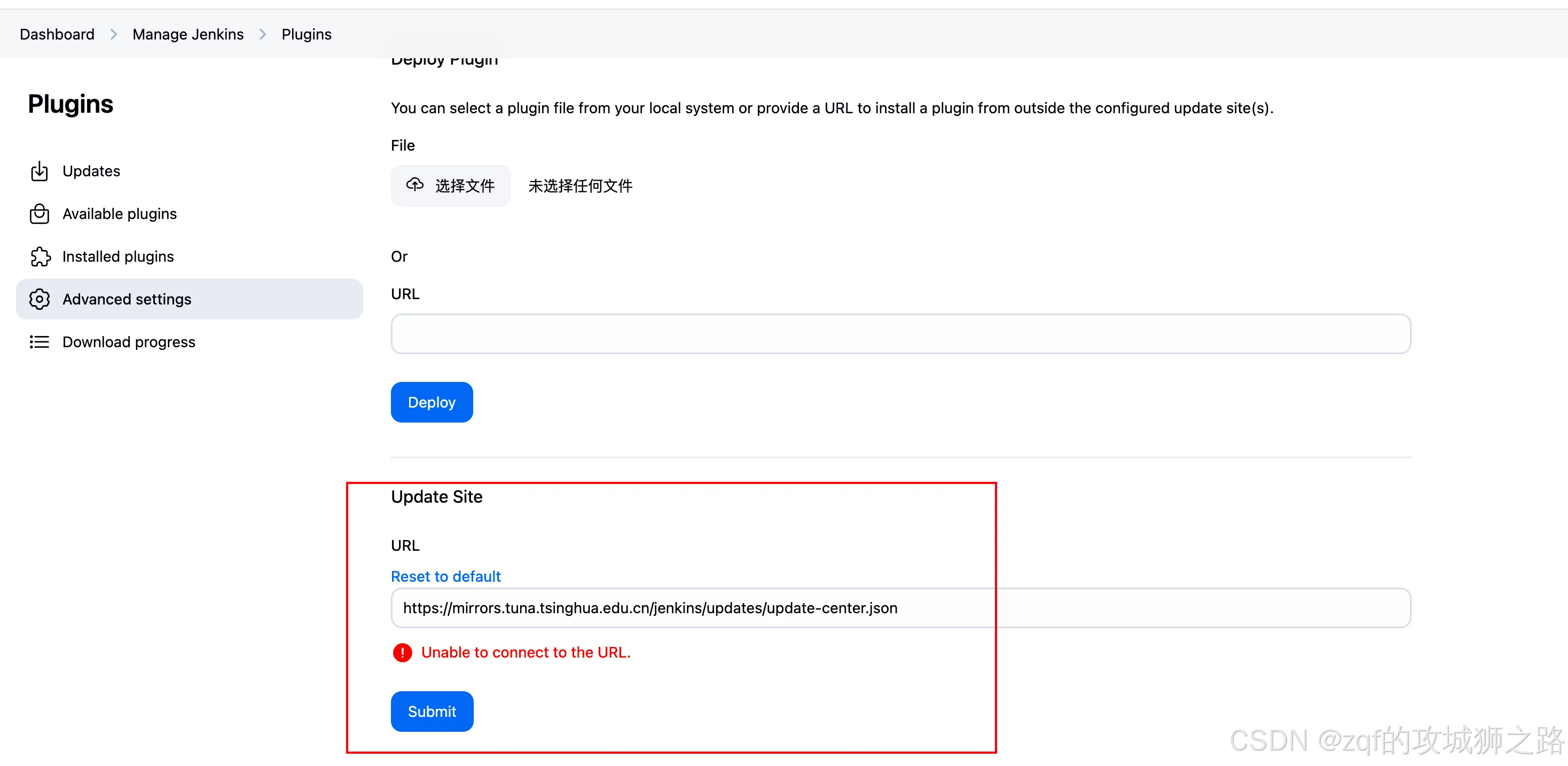Go to Installed plugins page
Image resolution: width=1568 pixels, height=766 pixels.
[118, 256]
